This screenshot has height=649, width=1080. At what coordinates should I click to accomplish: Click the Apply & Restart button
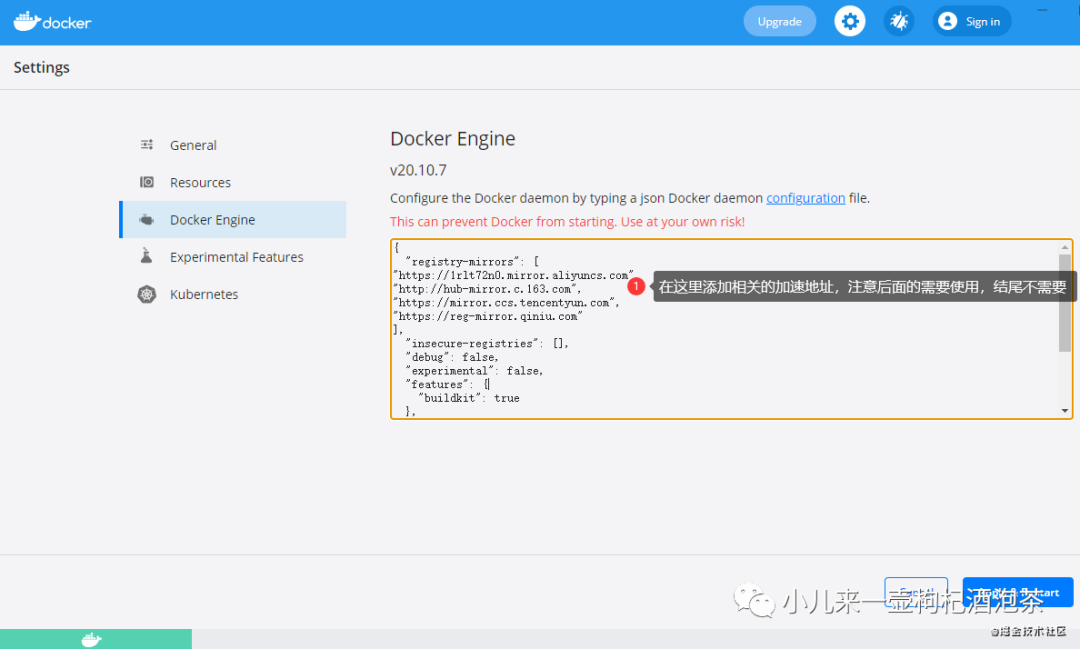coord(1017,593)
